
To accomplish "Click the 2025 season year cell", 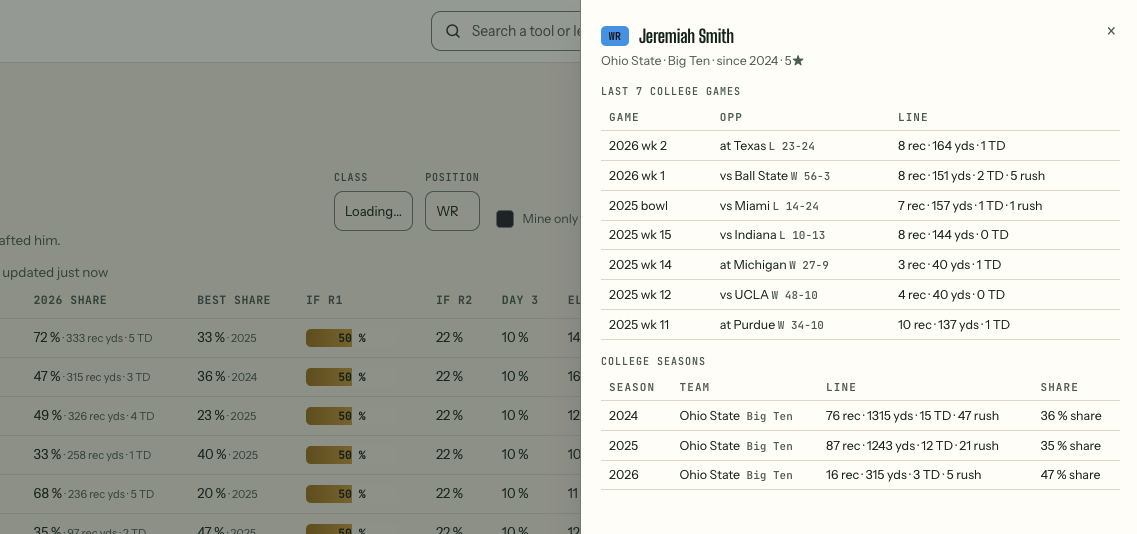I will [x=624, y=445].
